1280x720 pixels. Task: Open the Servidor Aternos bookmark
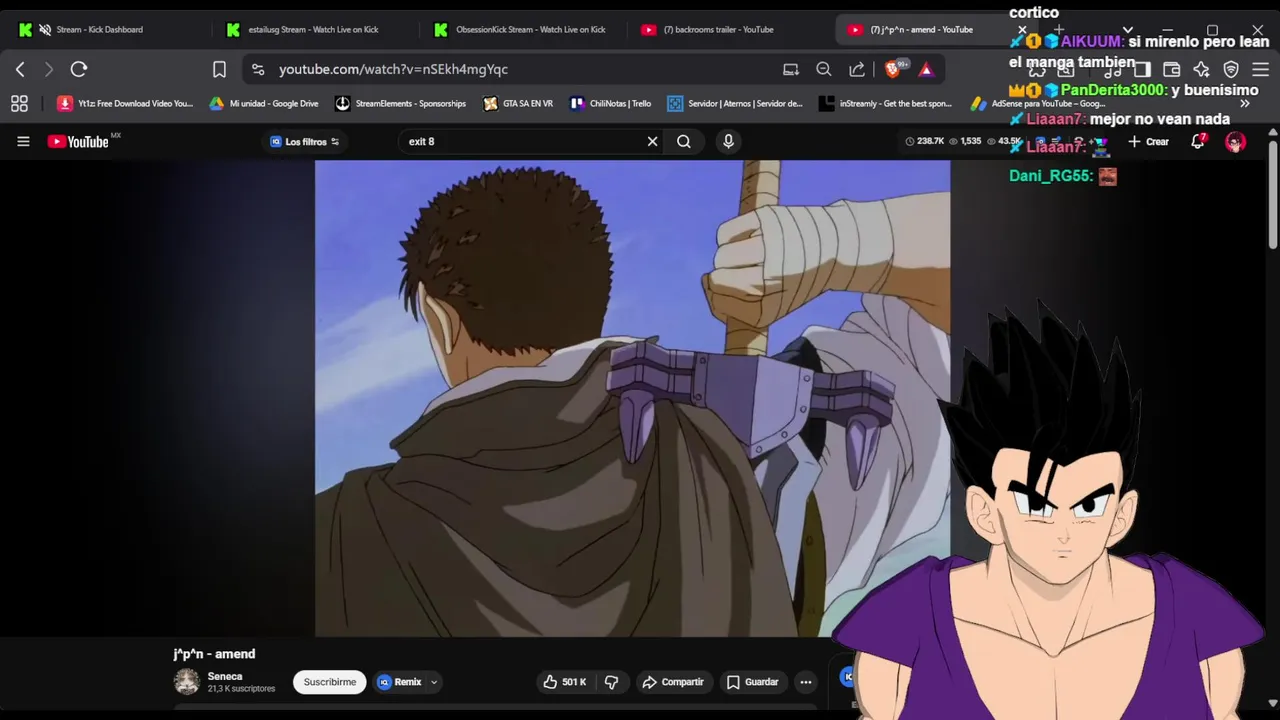tap(735, 103)
